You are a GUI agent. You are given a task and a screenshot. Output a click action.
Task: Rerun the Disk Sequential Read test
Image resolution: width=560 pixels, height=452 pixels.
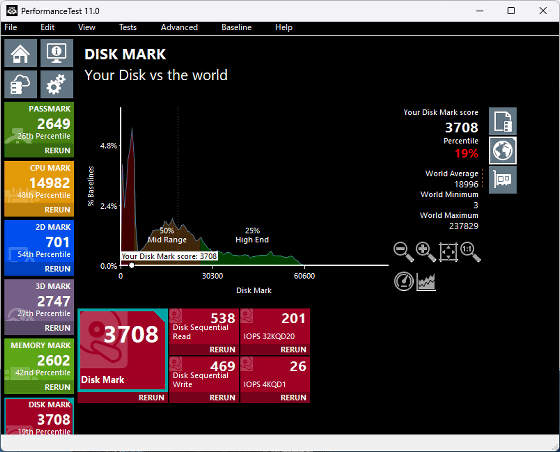222,350
